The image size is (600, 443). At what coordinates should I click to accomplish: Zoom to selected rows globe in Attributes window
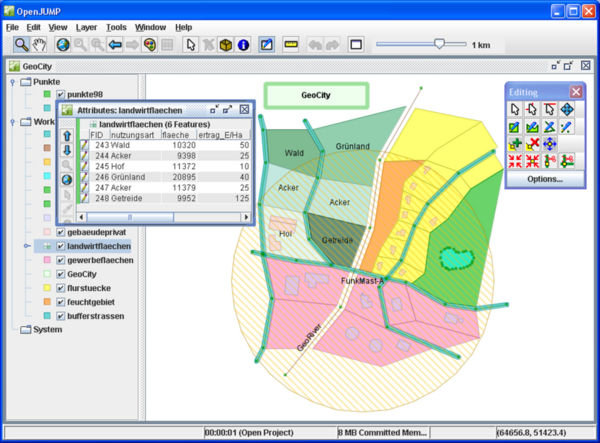click(67, 179)
